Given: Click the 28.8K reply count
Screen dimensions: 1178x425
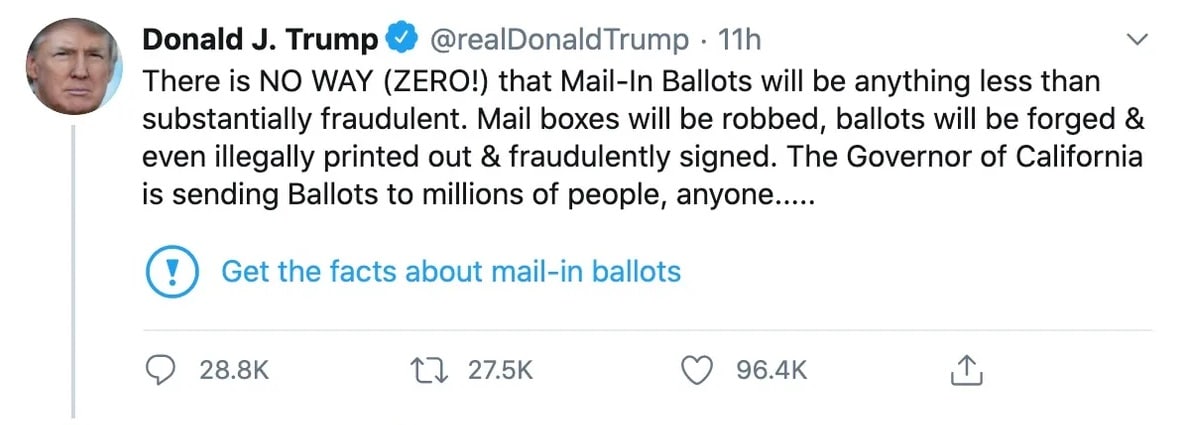Looking at the screenshot, I should (234, 371).
